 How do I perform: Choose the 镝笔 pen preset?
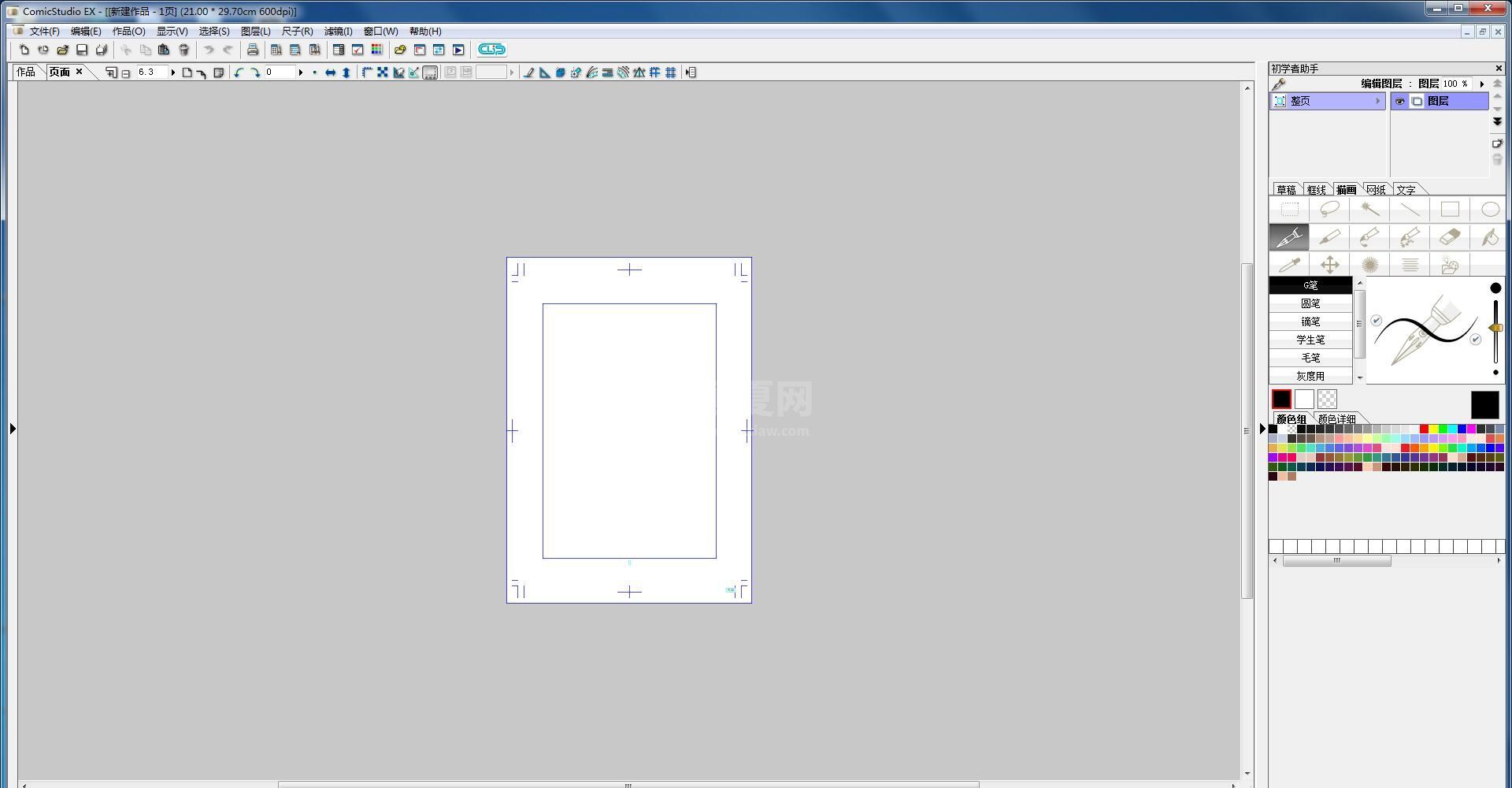coord(1310,322)
